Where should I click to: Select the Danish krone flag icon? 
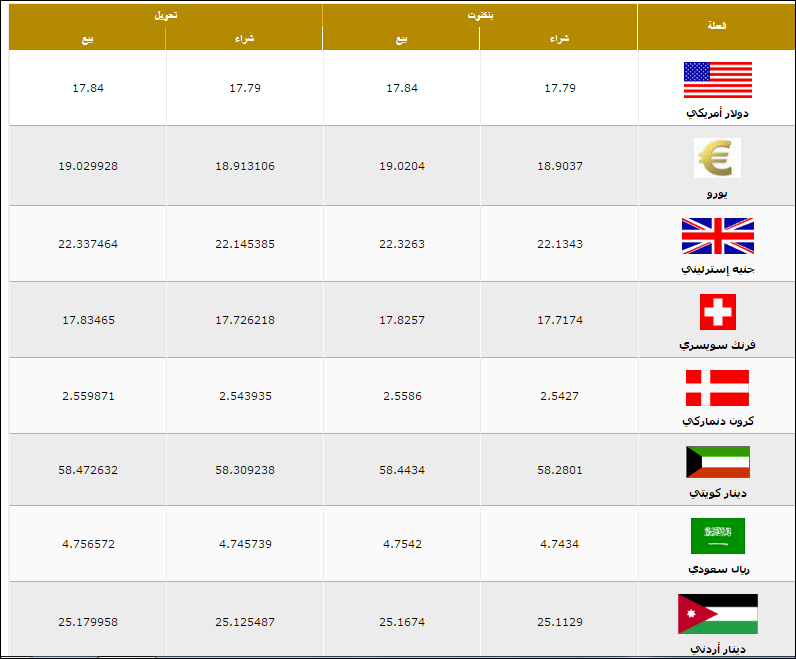pyautogui.click(x=717, y=388)
